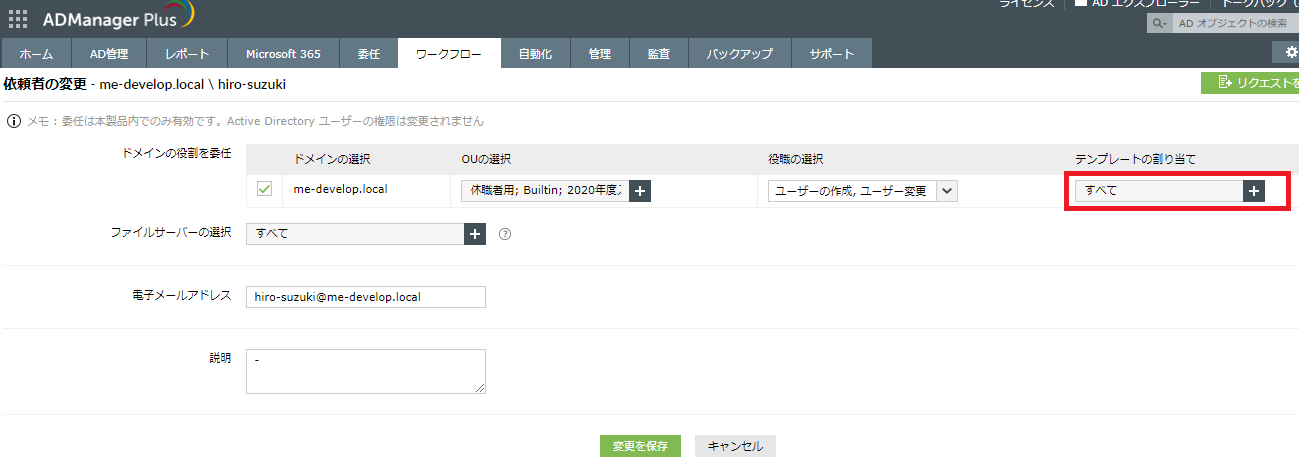Click the OU selection field showing 休職者用
The height and width of the screenshot is (463, 1299).
click(545, 191)
